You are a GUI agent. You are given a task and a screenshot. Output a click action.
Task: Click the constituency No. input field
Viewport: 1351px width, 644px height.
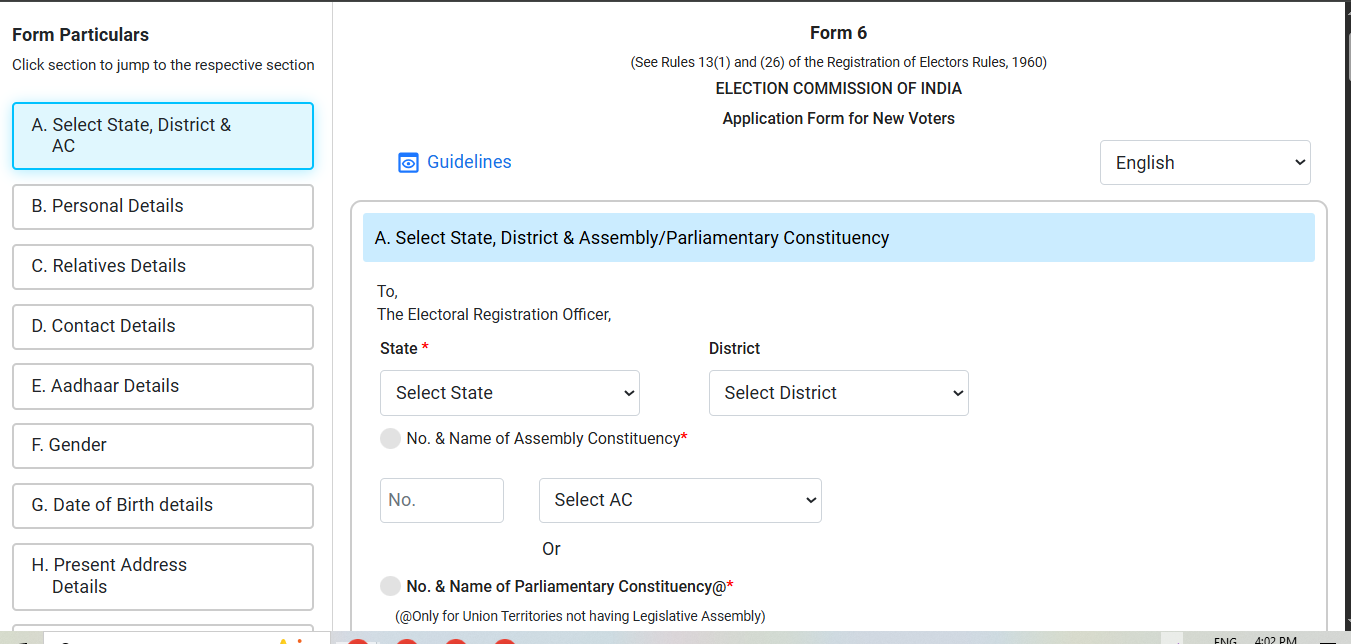pyautogui.click(x=441, y=500)
